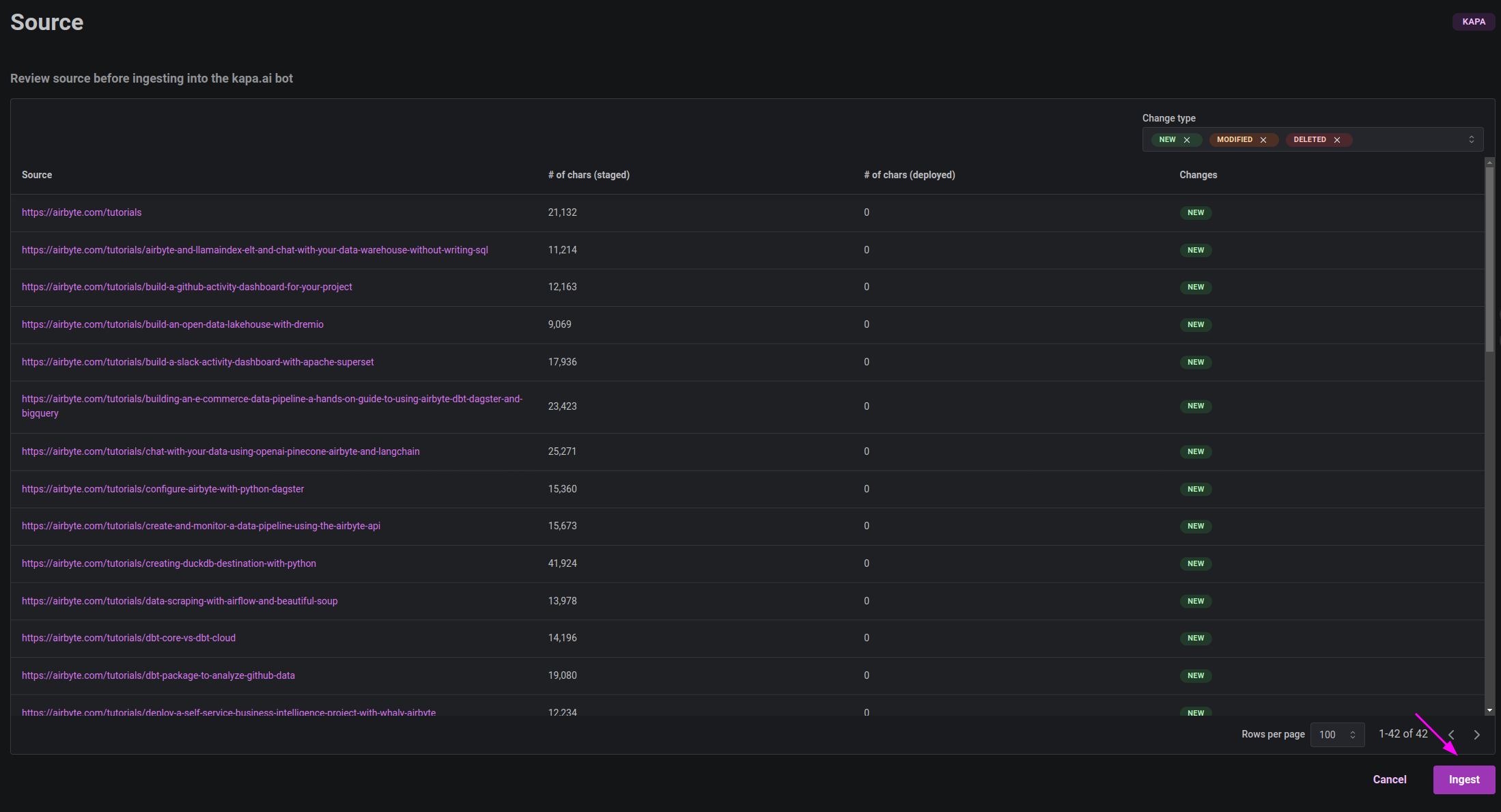1501x812 pixels.
Task: Click the # of chars (staged) header
Action: (x=589, y=175)
